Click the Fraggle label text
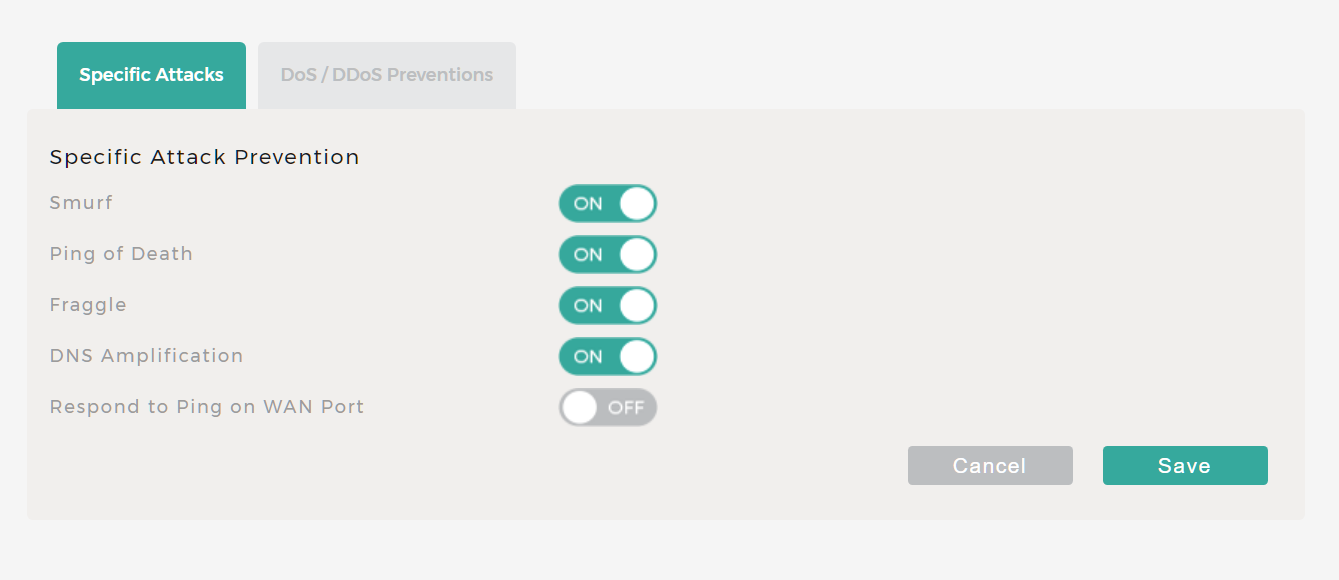This screenshot has height=580, width=1339. (88, 305)
